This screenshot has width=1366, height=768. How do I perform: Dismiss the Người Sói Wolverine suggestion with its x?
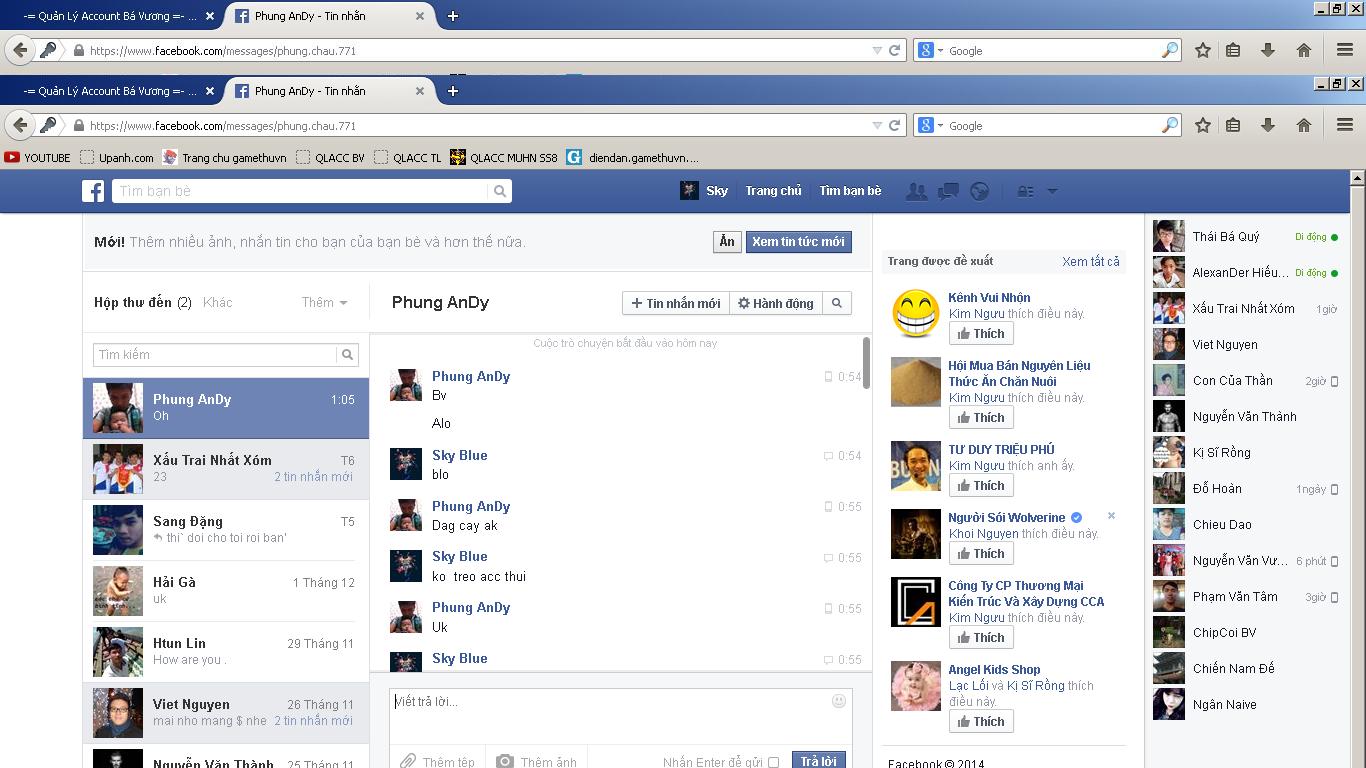click(1111, 516)
